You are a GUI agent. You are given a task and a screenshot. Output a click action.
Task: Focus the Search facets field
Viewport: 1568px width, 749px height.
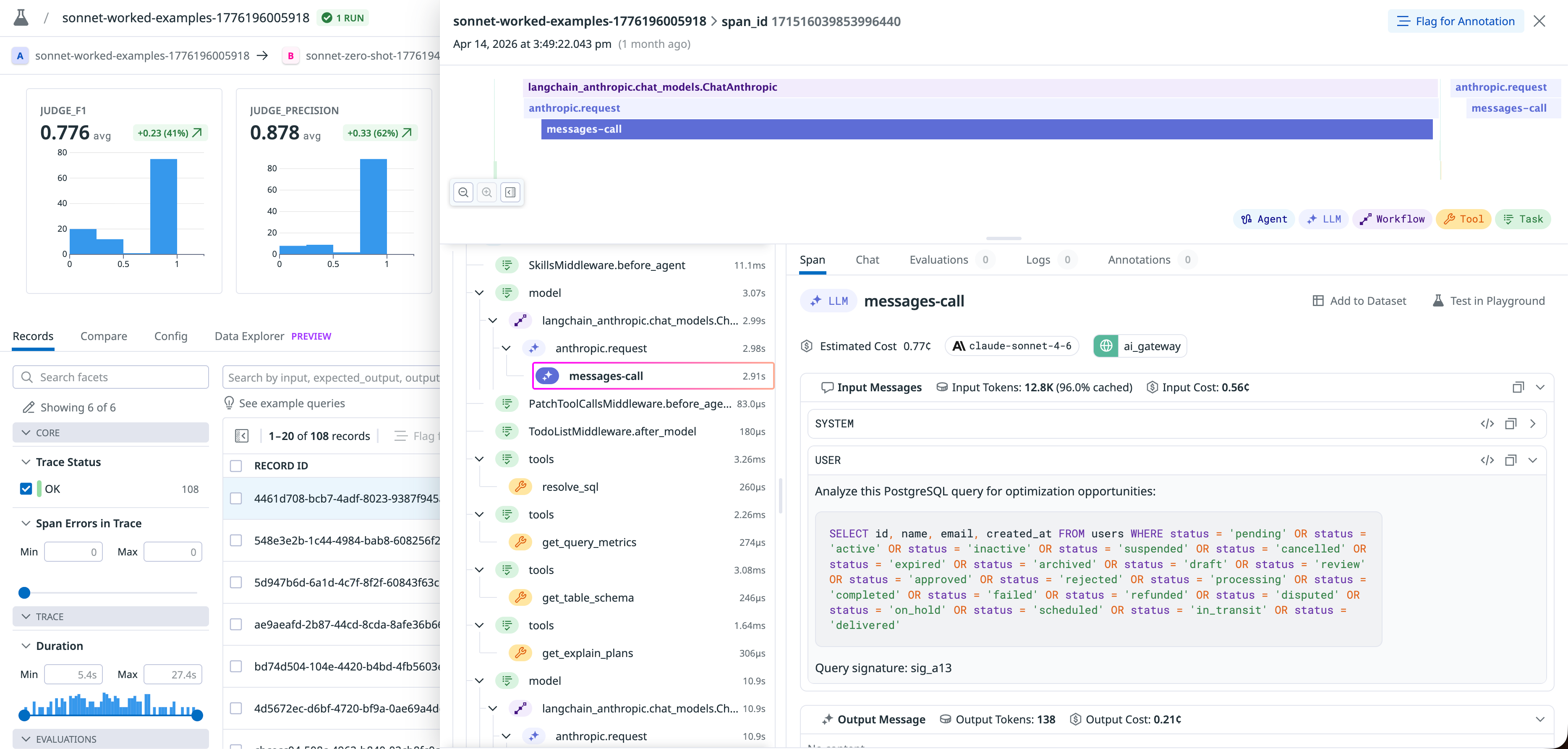pyautogui.click(x=111, y=377)
